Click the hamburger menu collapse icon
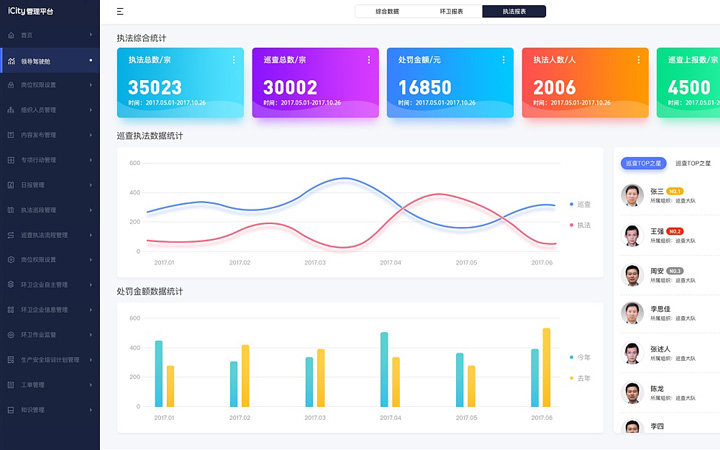Viewport: 720px width, 450px height. click(120, 12)
